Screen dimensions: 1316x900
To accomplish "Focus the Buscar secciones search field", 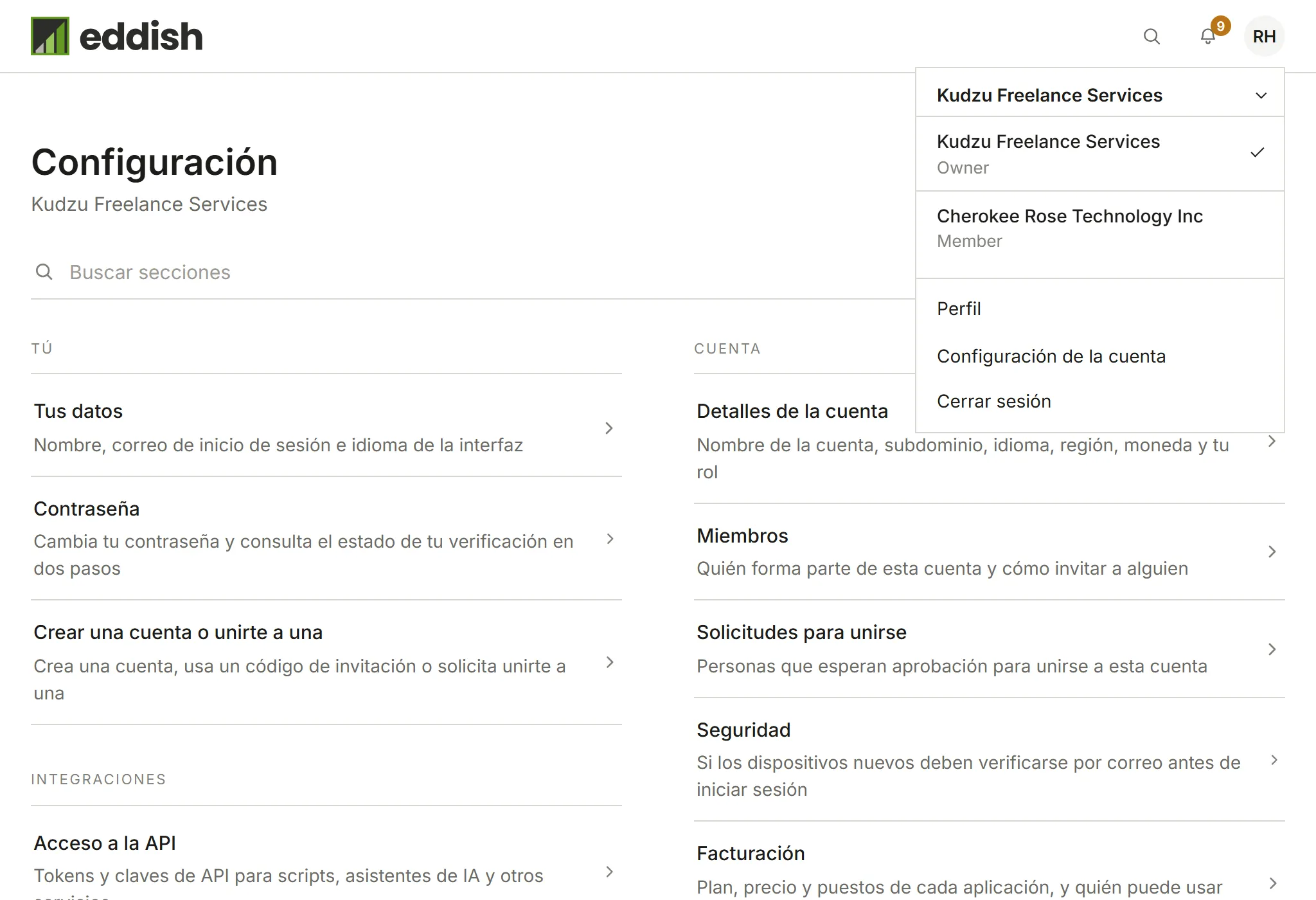I will [x=473, y=272].
